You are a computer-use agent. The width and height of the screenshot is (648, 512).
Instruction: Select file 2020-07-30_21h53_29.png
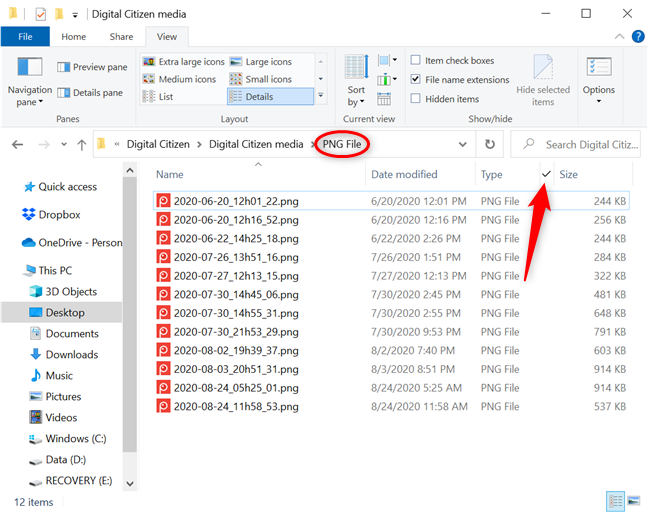click(391, 332)
